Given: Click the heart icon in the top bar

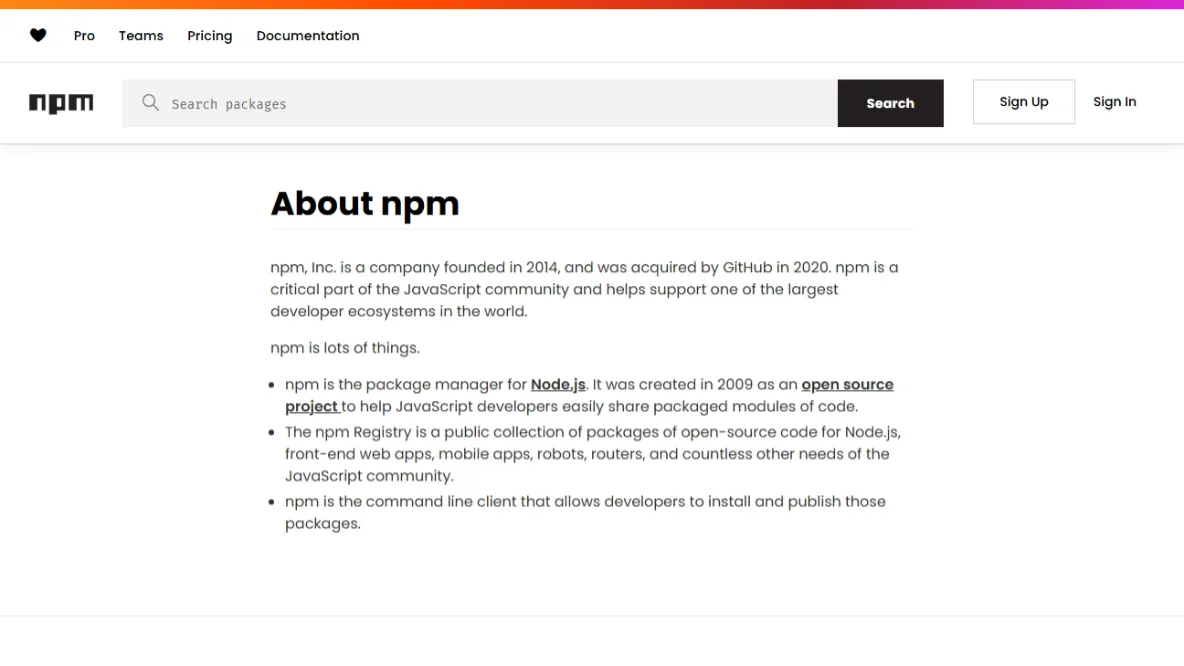Looking at the screenshot, I should (38, 34).
